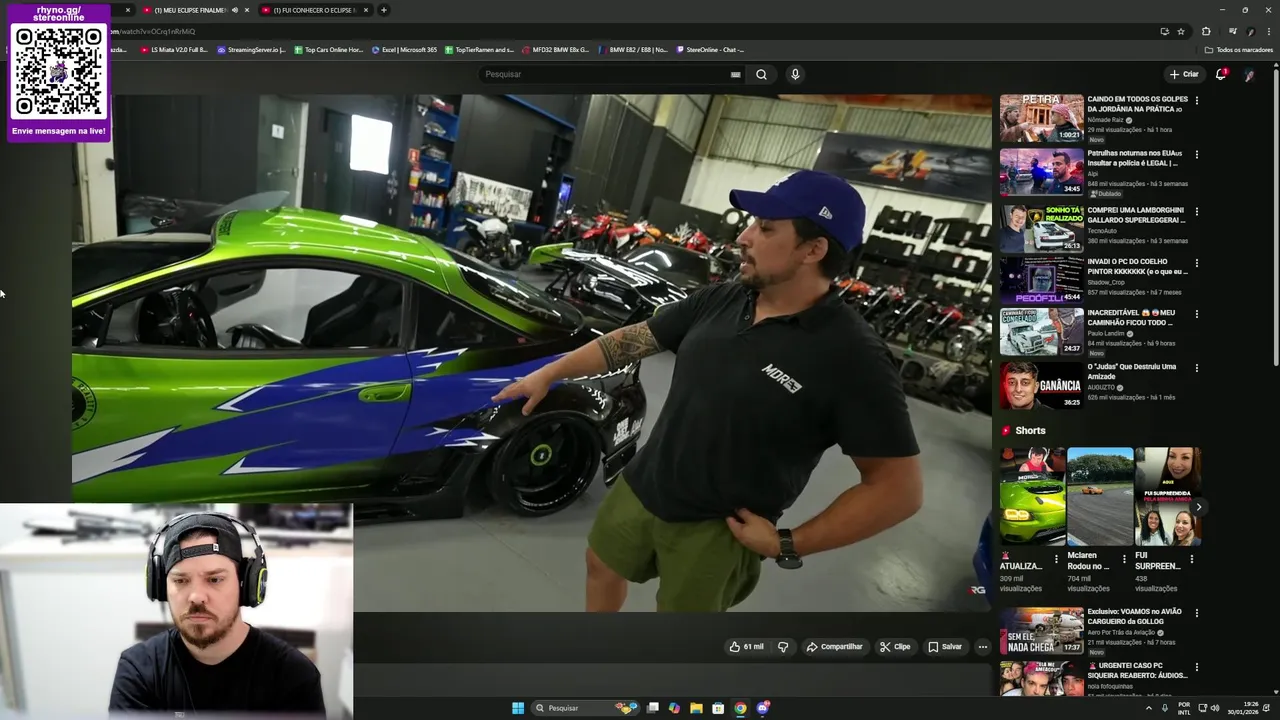This screenshot has width=1280, height=720.
Task: Open Windows Start menu
Action: pyautogui.click(x=518, y=708)
